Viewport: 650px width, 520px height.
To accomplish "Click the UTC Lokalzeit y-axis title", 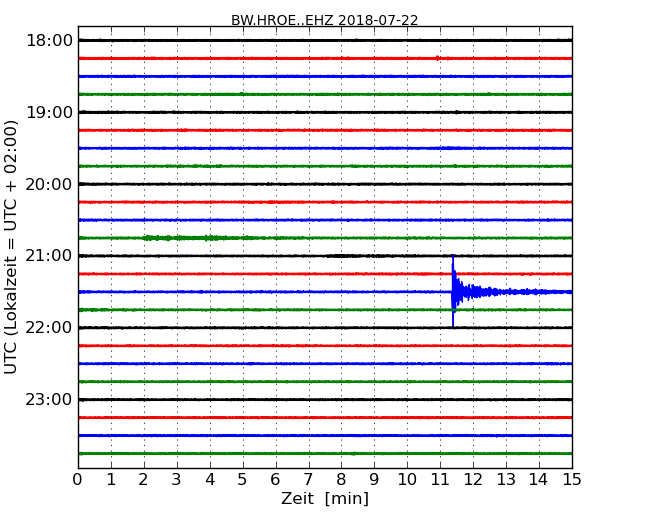I will [x=10, y=247].
